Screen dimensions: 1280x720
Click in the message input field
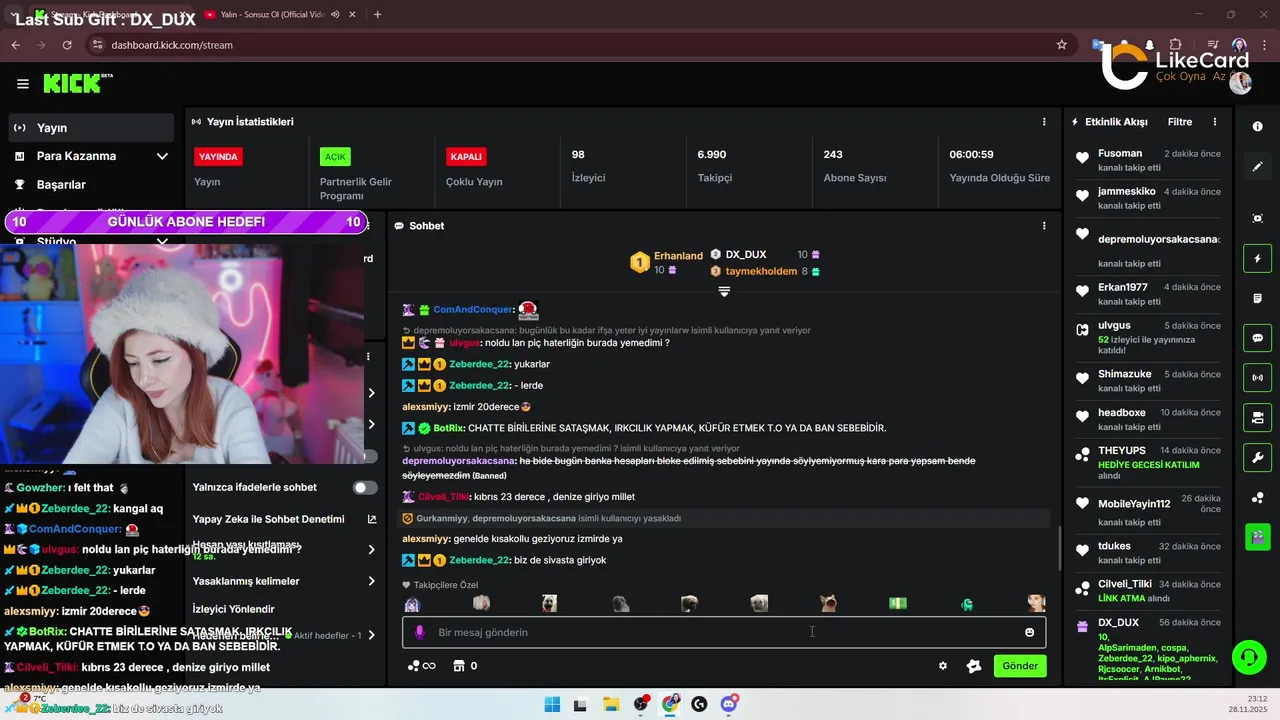(x=724, y=632)
